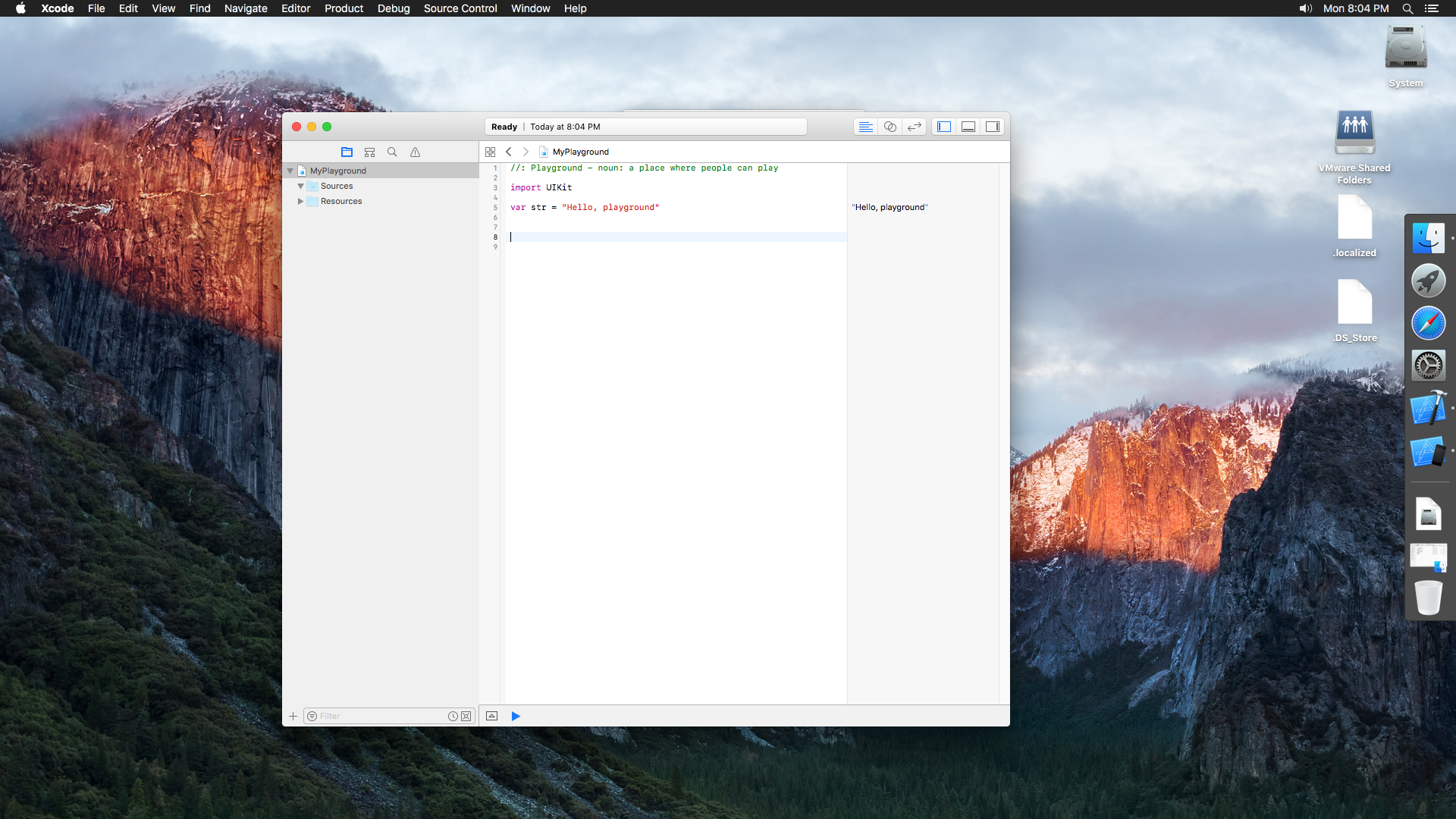Show the version editor arrows icon
Image resolution: width=1456 pixels, height=819 pixels.
915,127
